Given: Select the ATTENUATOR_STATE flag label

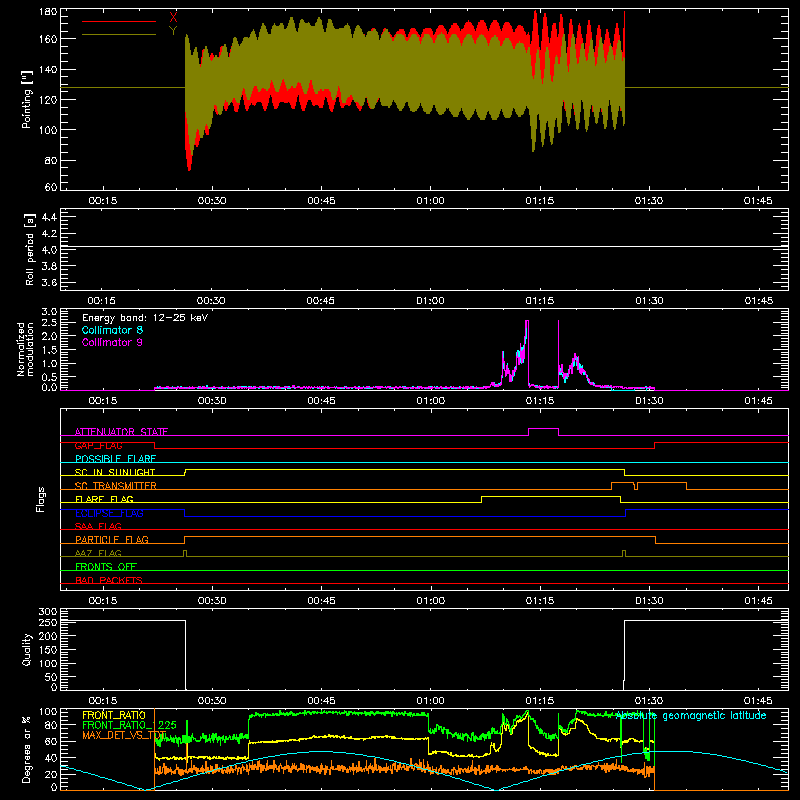Looking at the screenshot, I should pos(121,432).
